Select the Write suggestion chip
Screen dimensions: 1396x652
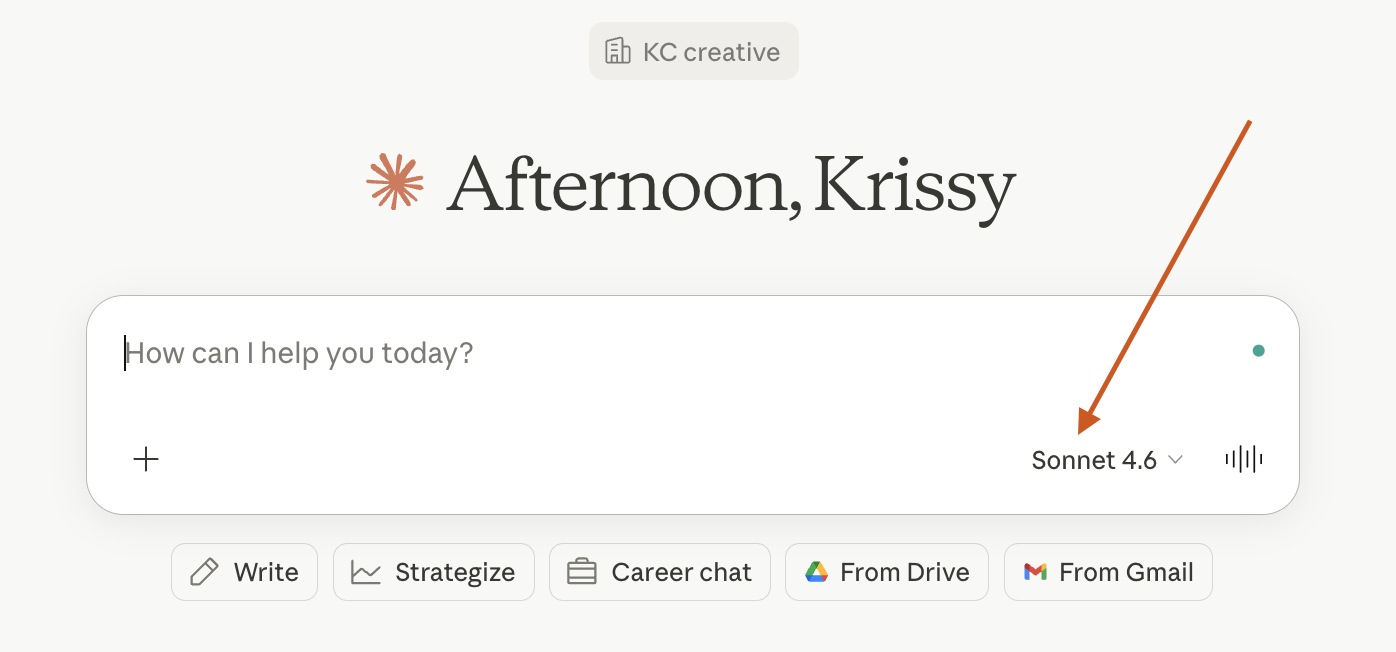(244, 572)
